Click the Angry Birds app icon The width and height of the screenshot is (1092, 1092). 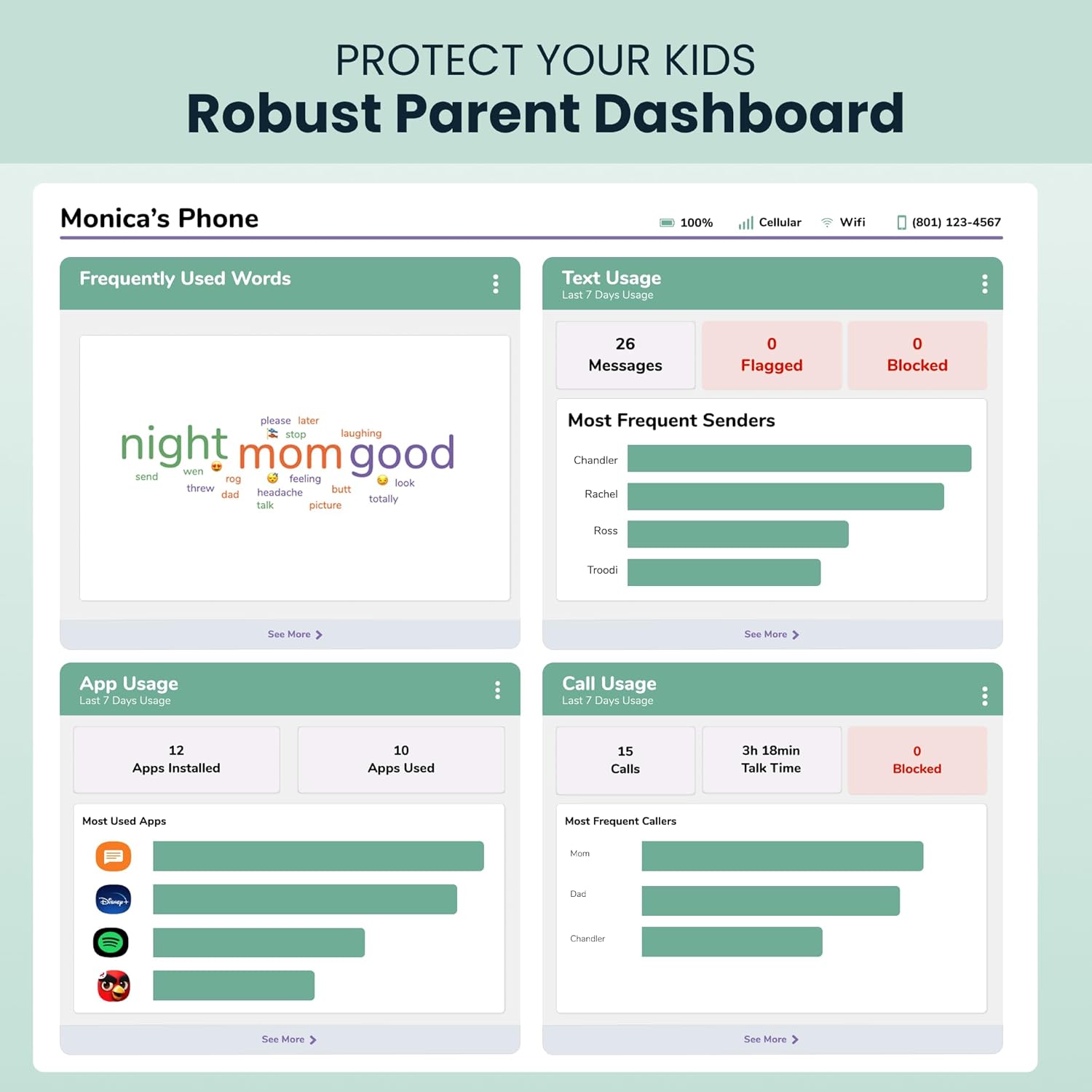(x=114, y=986)
